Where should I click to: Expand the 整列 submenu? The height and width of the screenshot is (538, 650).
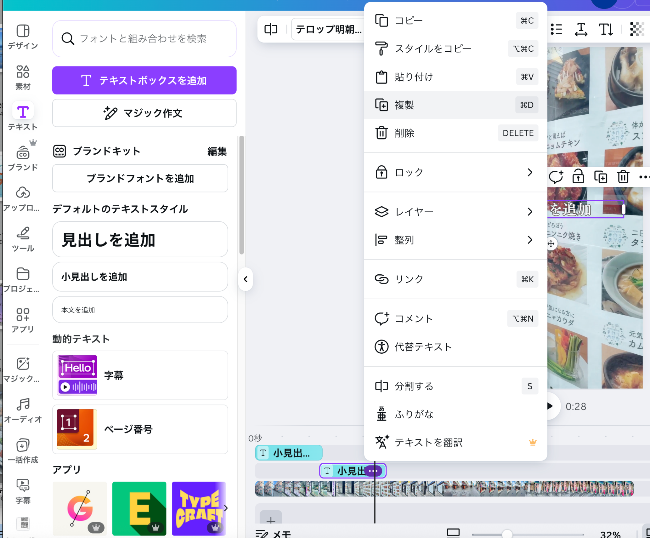coord(455,240)
